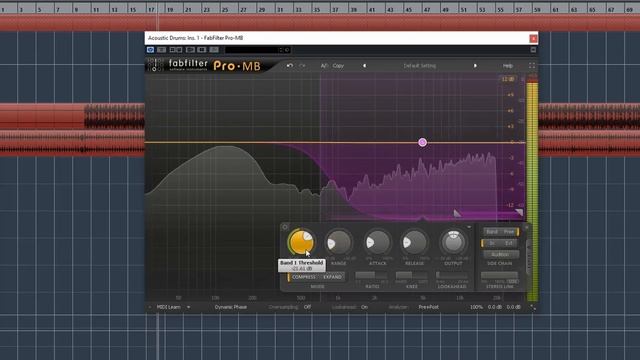Screen dimensions: 640x360
Task: Select Compress mode
Action: (x=303, y=277)
